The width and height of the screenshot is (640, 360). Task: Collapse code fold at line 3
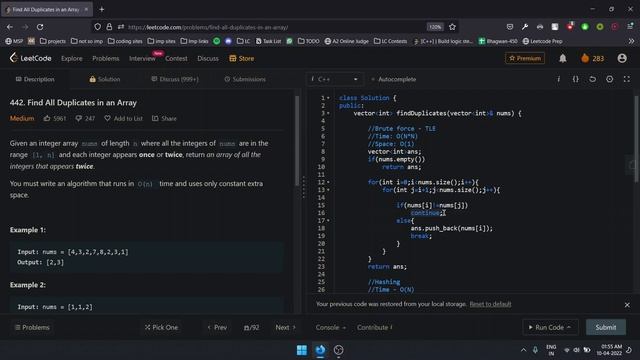(328, 113)
